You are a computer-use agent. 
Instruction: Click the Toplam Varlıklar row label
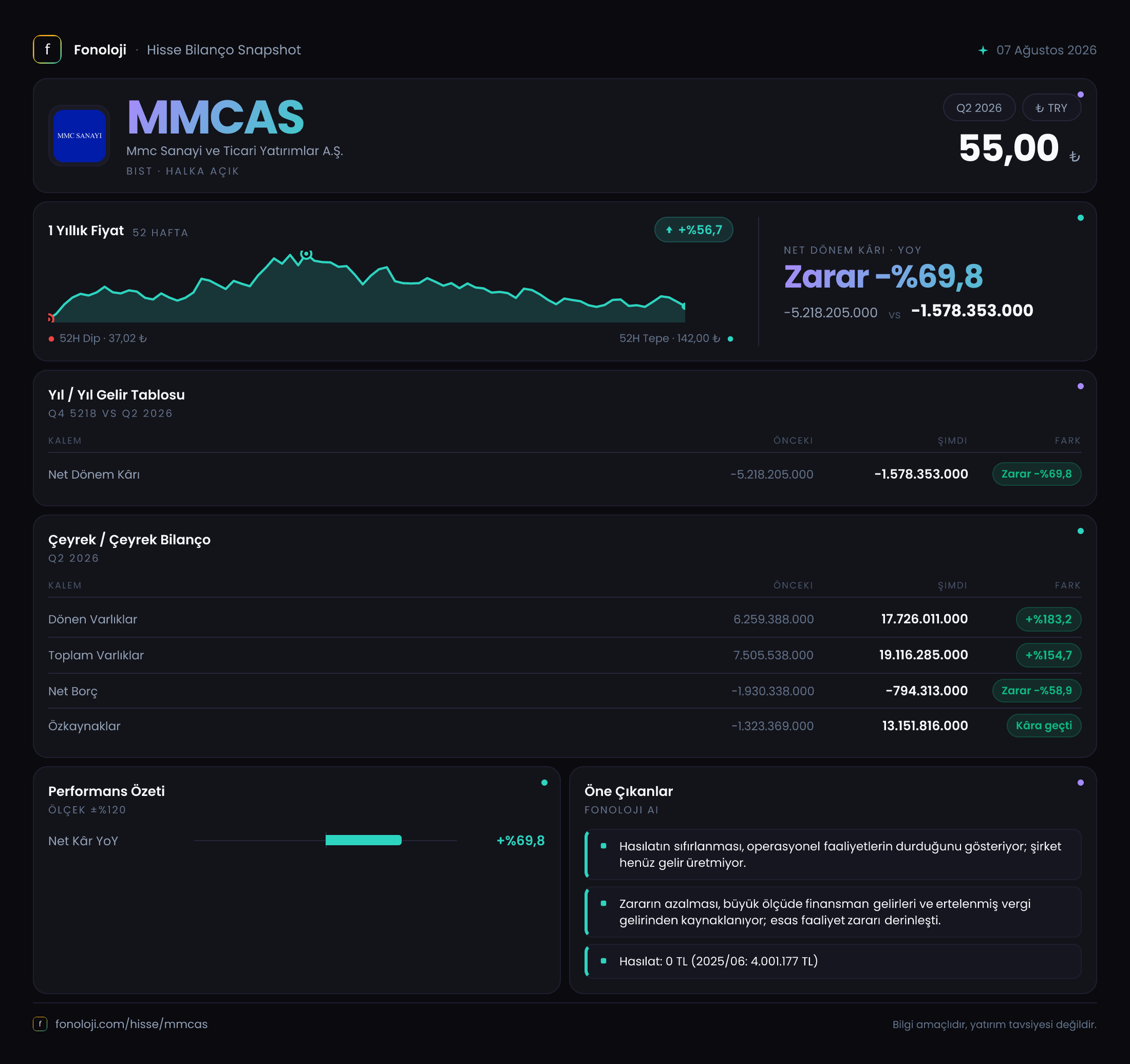coord(96,655)
